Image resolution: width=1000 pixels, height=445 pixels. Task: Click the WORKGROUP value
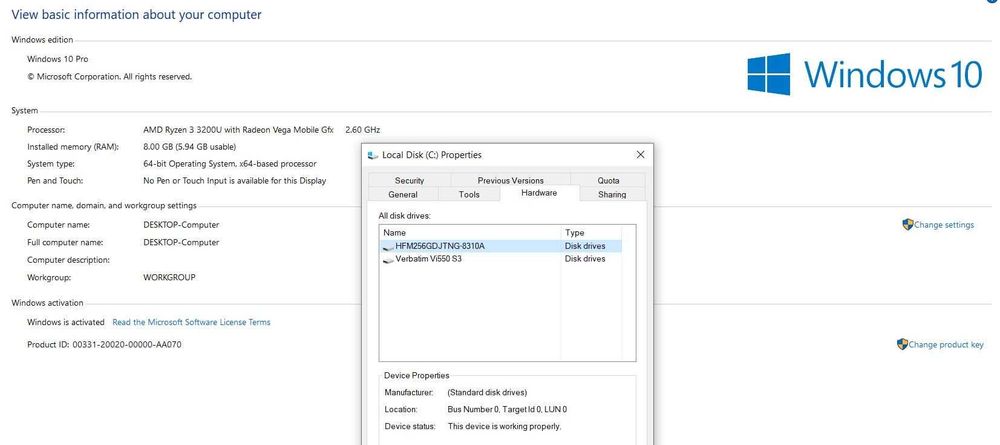pos(169,278)
